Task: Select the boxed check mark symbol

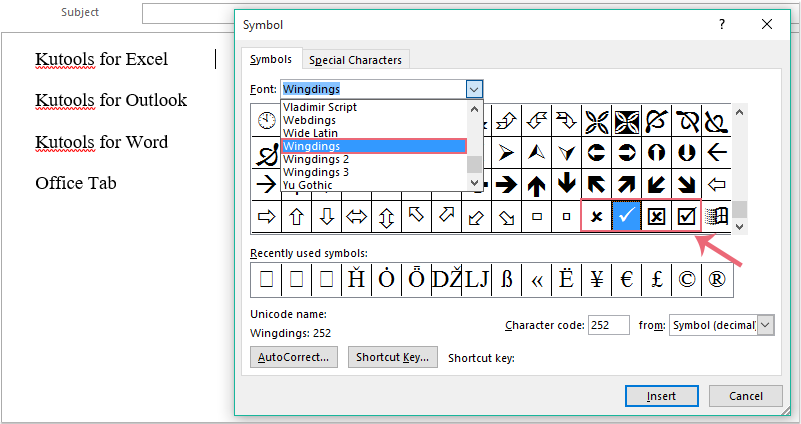Action: point(687,216)
